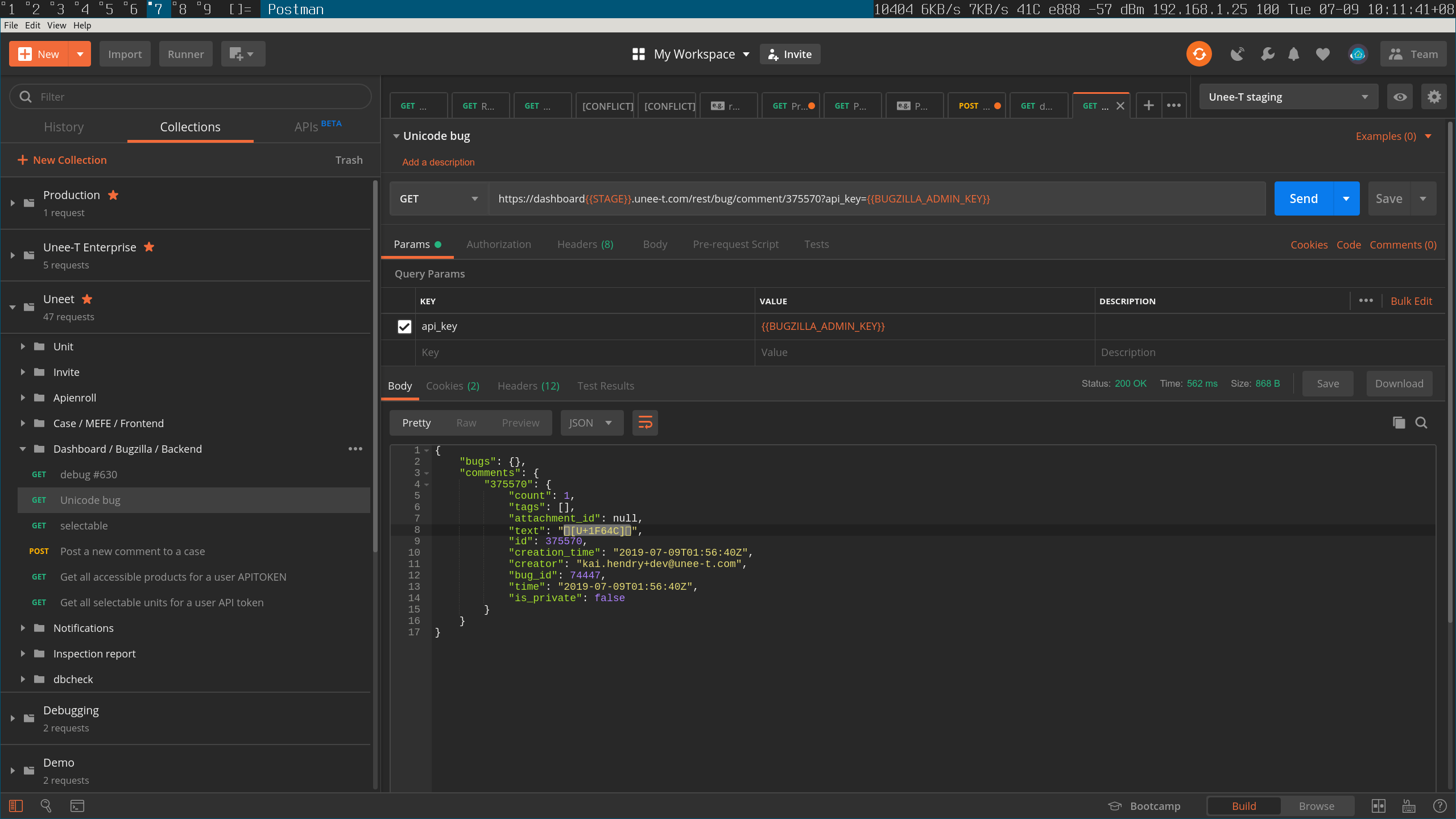Open the GET method dropdown
This screenshot has height=819, width=1456.
[439, 198]
